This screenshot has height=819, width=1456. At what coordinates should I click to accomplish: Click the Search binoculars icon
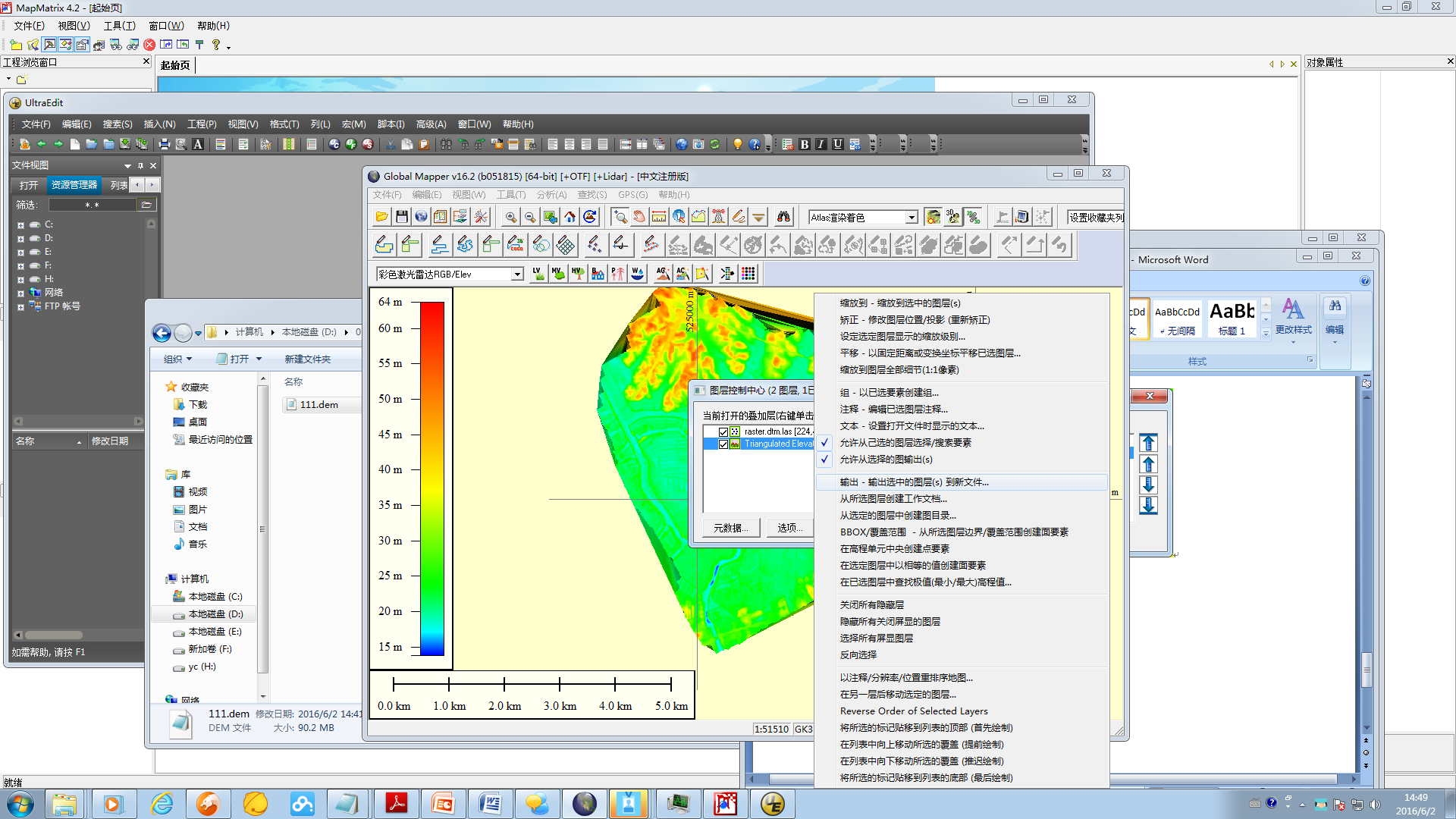coord(784,217)
